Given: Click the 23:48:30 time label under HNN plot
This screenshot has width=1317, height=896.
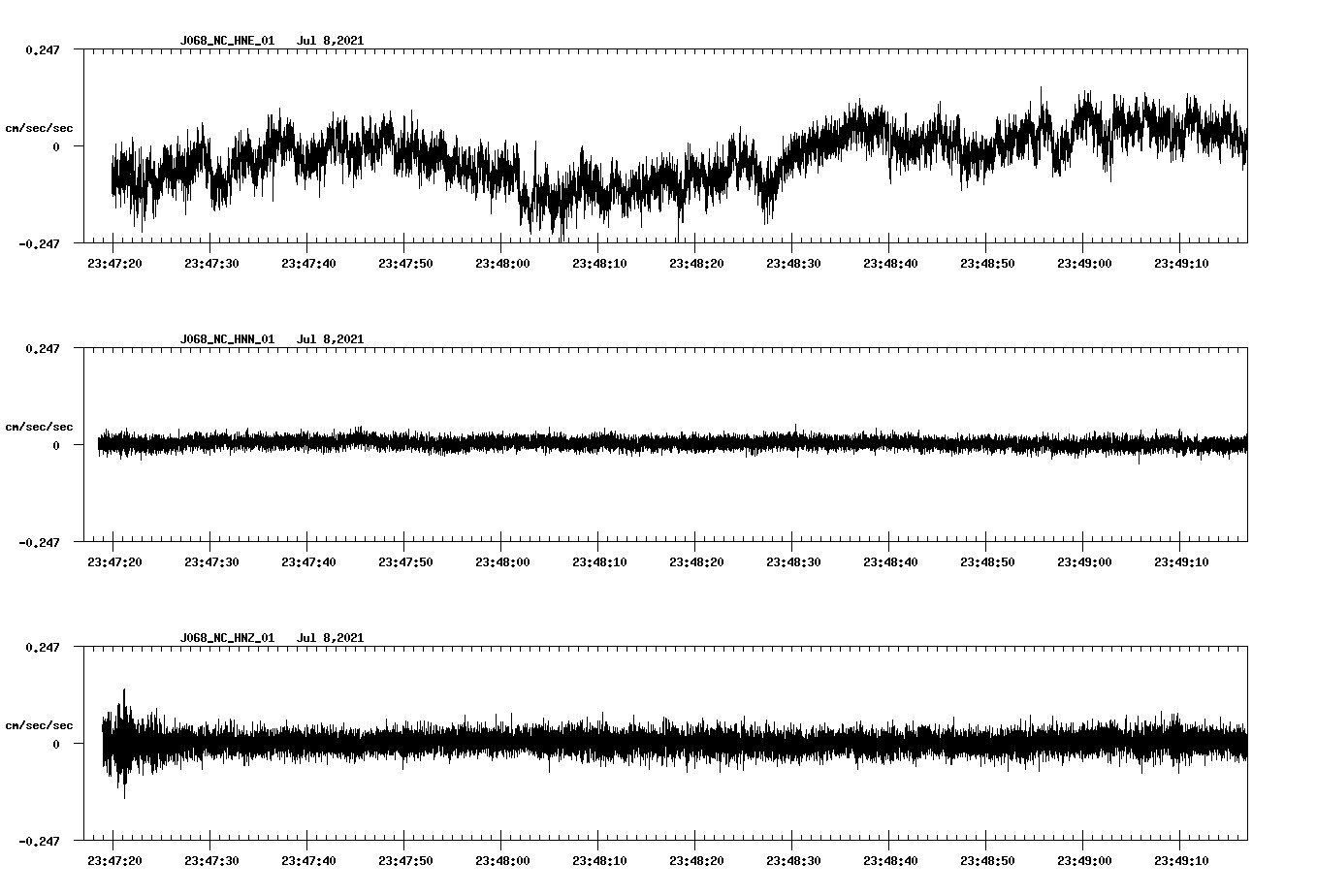Looking at the screenshot, I should point(793,561).
